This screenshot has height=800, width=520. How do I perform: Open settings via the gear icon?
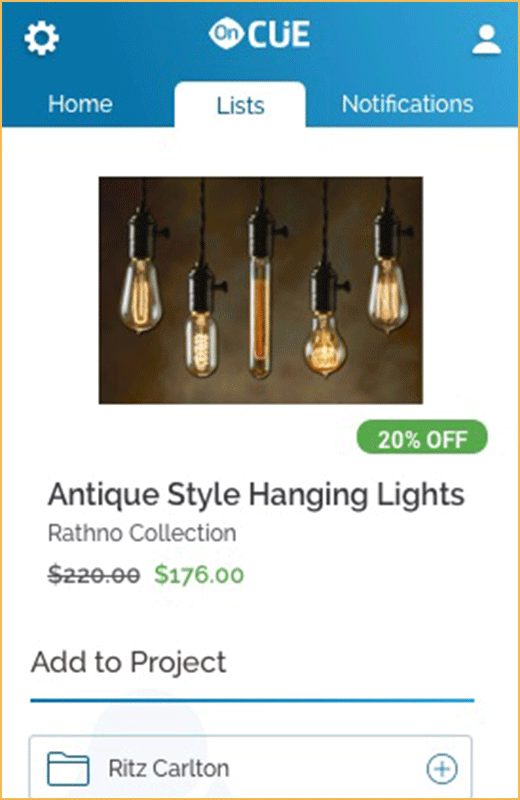point(41,38)
